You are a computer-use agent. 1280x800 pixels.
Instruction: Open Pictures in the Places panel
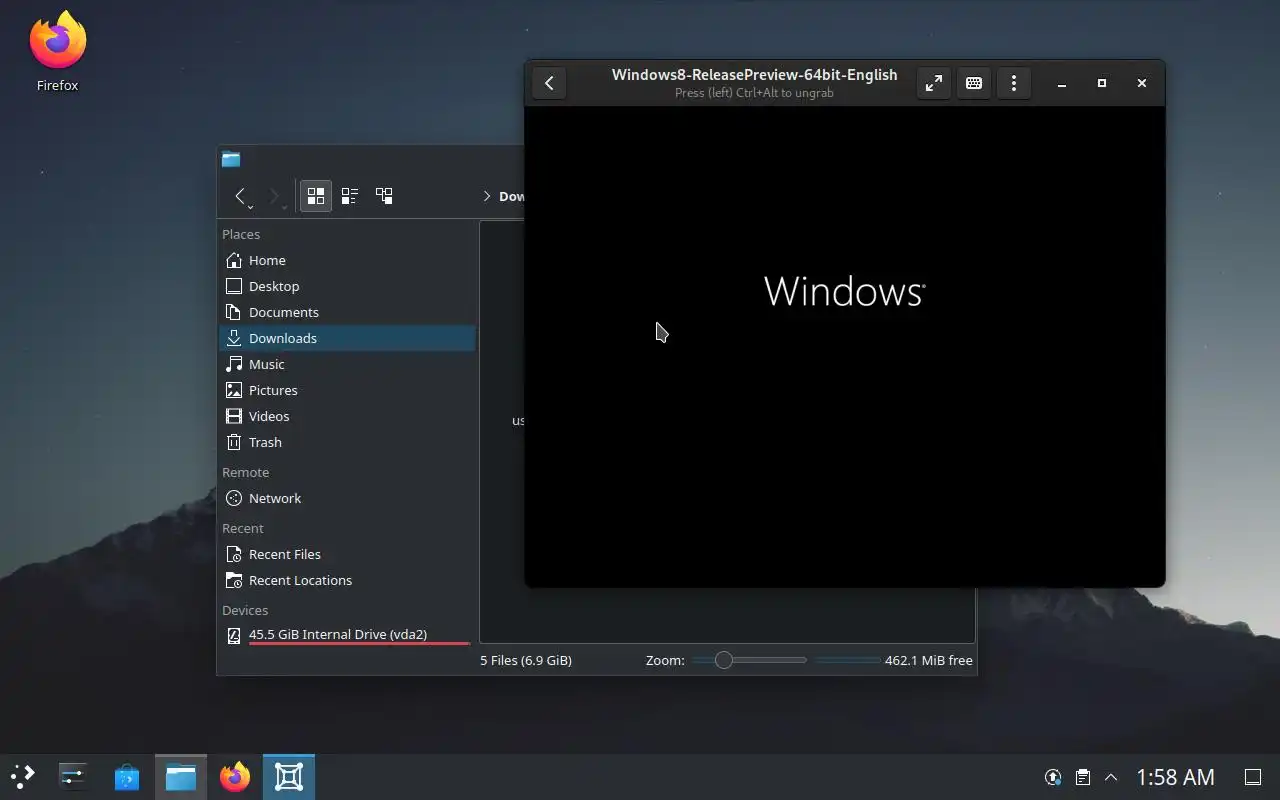pyautogui.click(x=347, y=390)
